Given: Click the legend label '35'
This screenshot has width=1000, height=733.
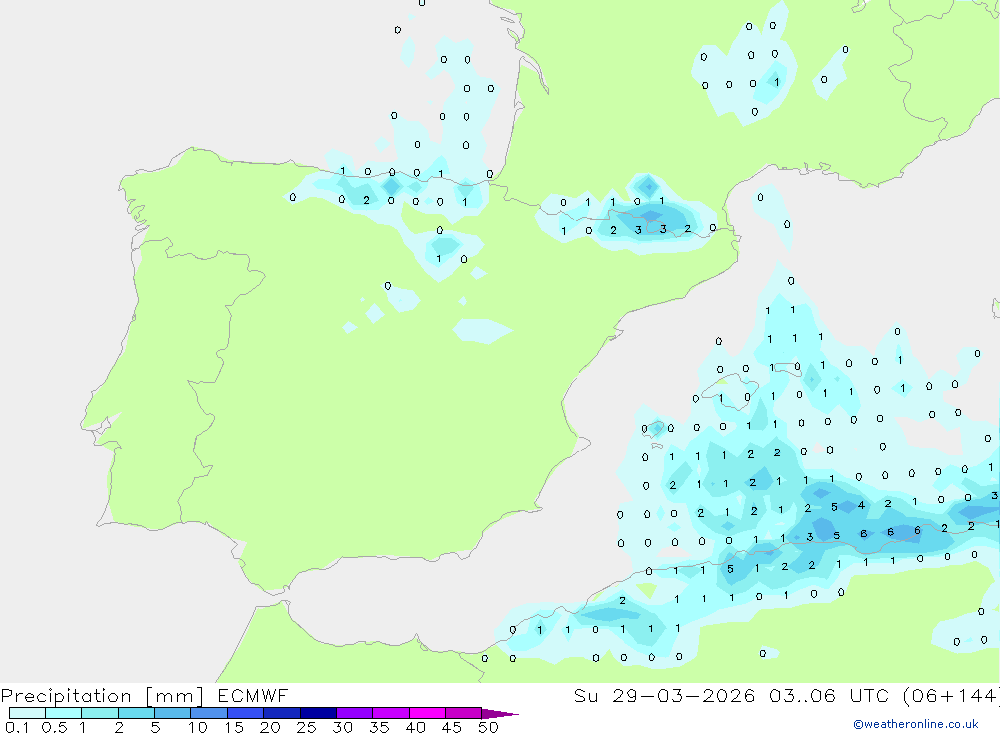Looking at the screenshot, I should (379, 727).
